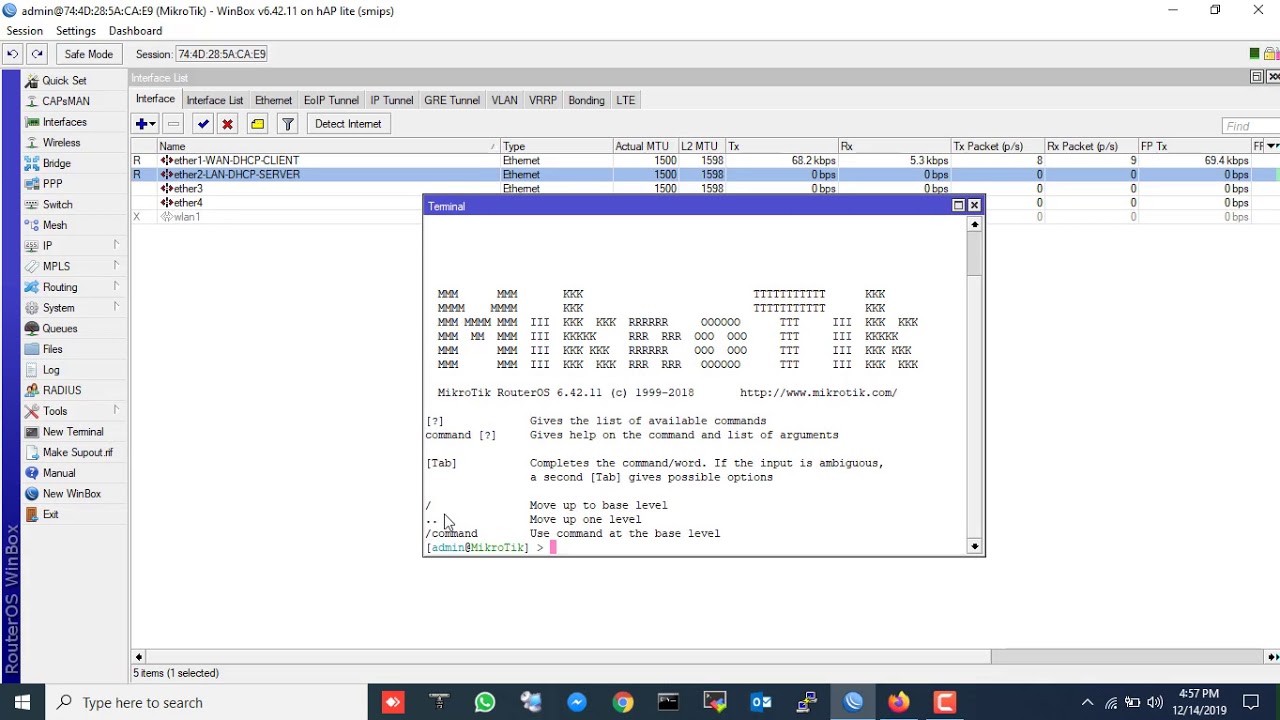The image size is (1280, 720).
Task: Click the Find search field
Action: click(x=1250, y=126)
